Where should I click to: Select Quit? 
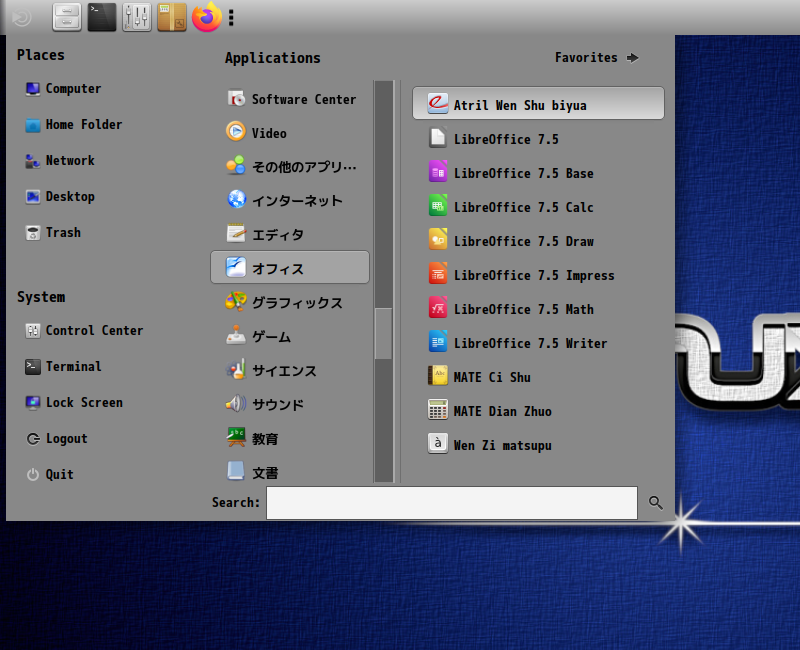pyautogui.click(x=49, y=474)
